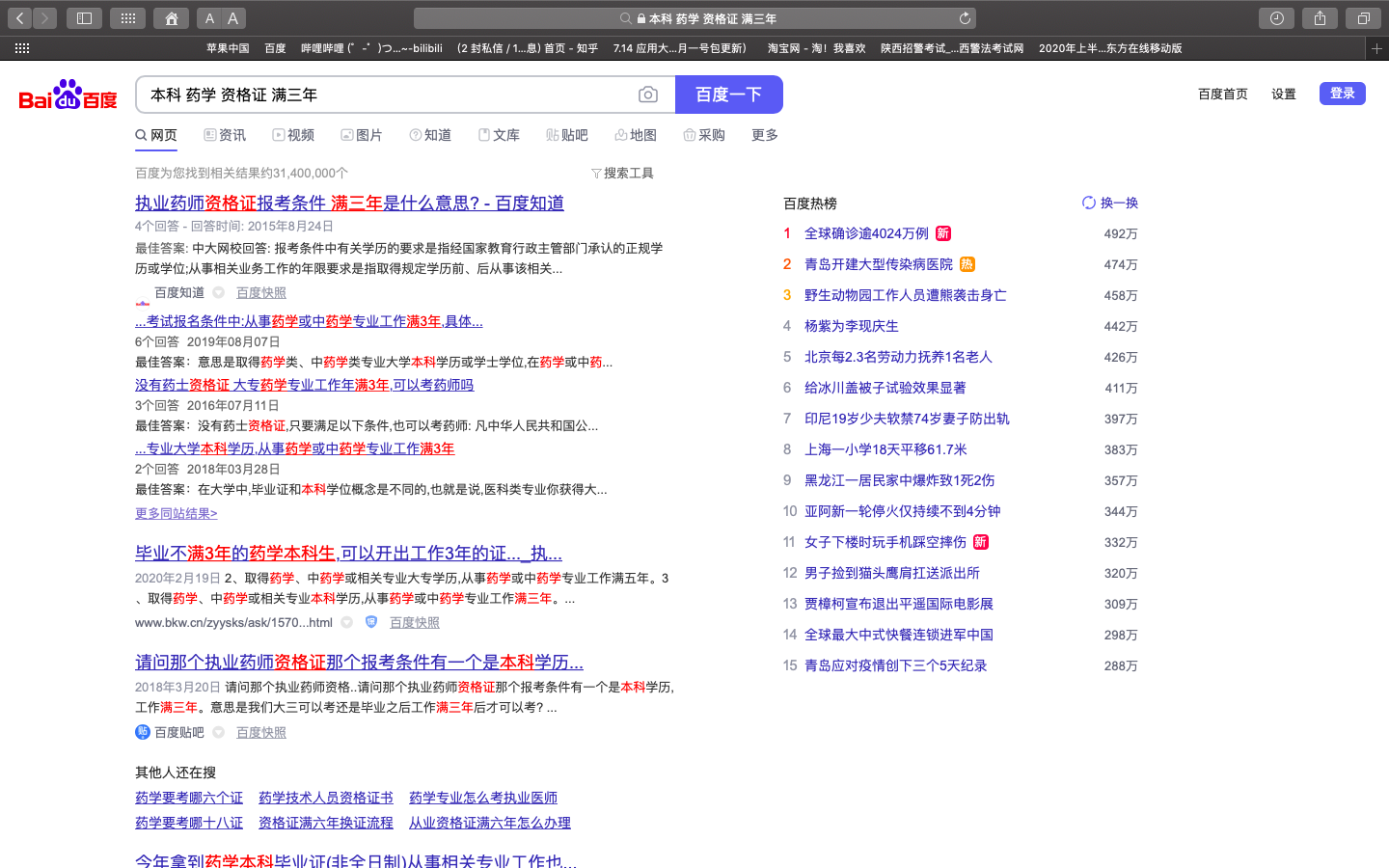Click the Share icon in the Safari toolbar

coord(1321,18)
